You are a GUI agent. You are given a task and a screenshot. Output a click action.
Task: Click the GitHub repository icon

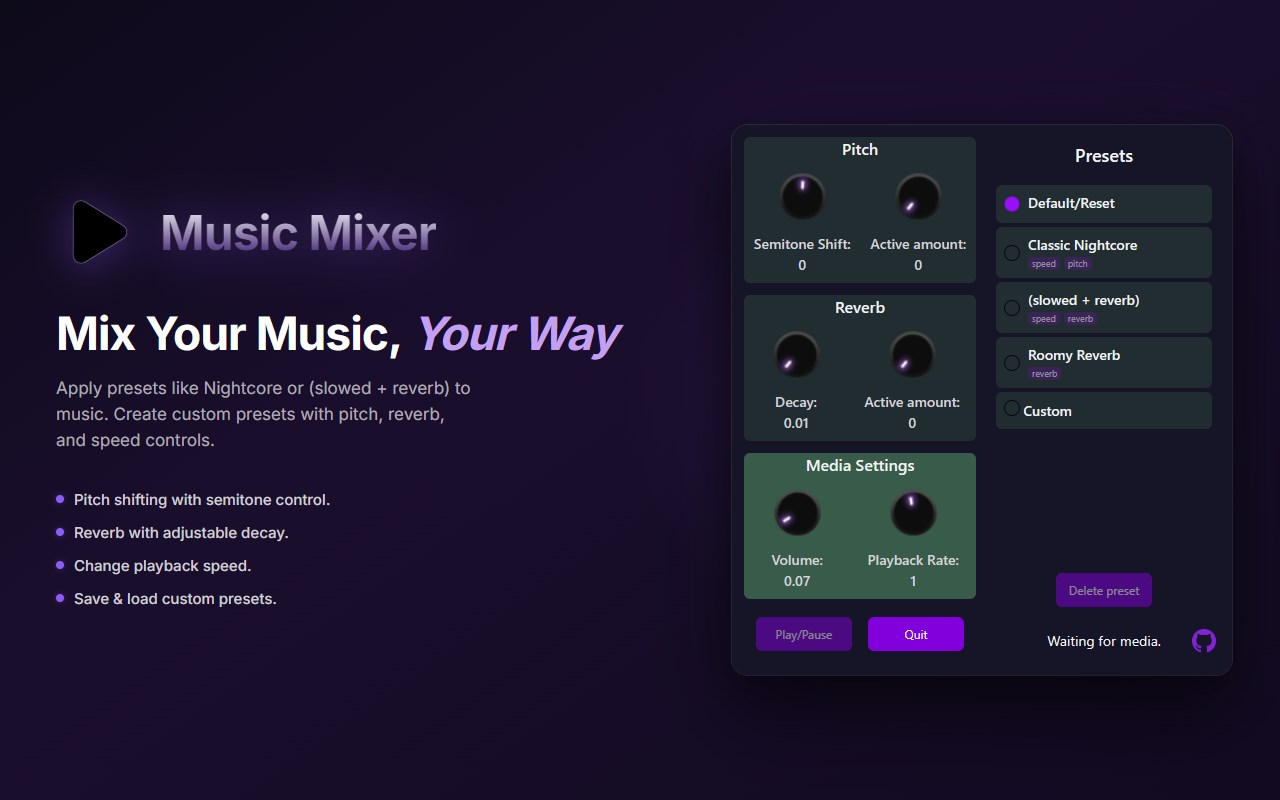[x=1203, y=640]
